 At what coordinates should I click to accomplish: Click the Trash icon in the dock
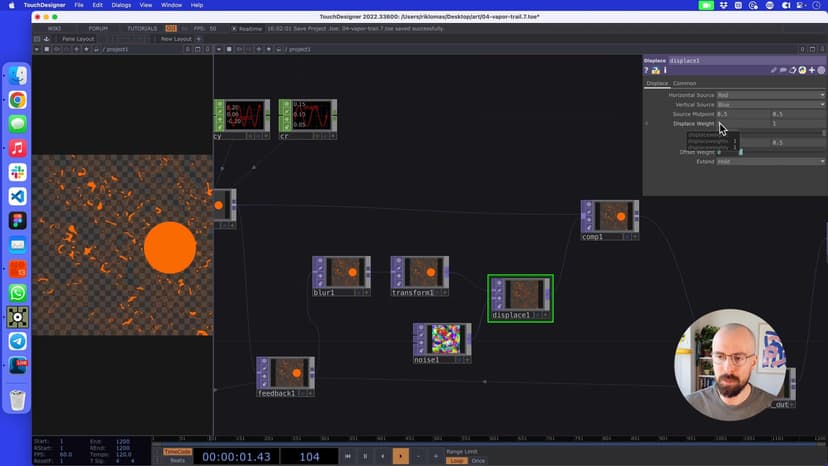pyautogui.click(x=17, y=400)
